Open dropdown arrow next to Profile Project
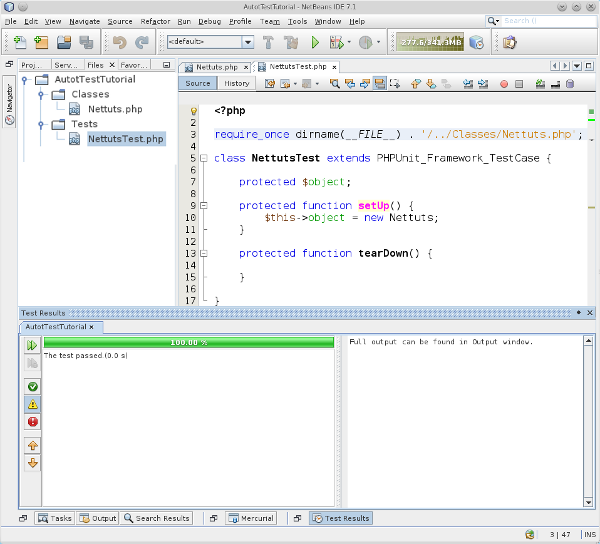 [x=378, y=42]
